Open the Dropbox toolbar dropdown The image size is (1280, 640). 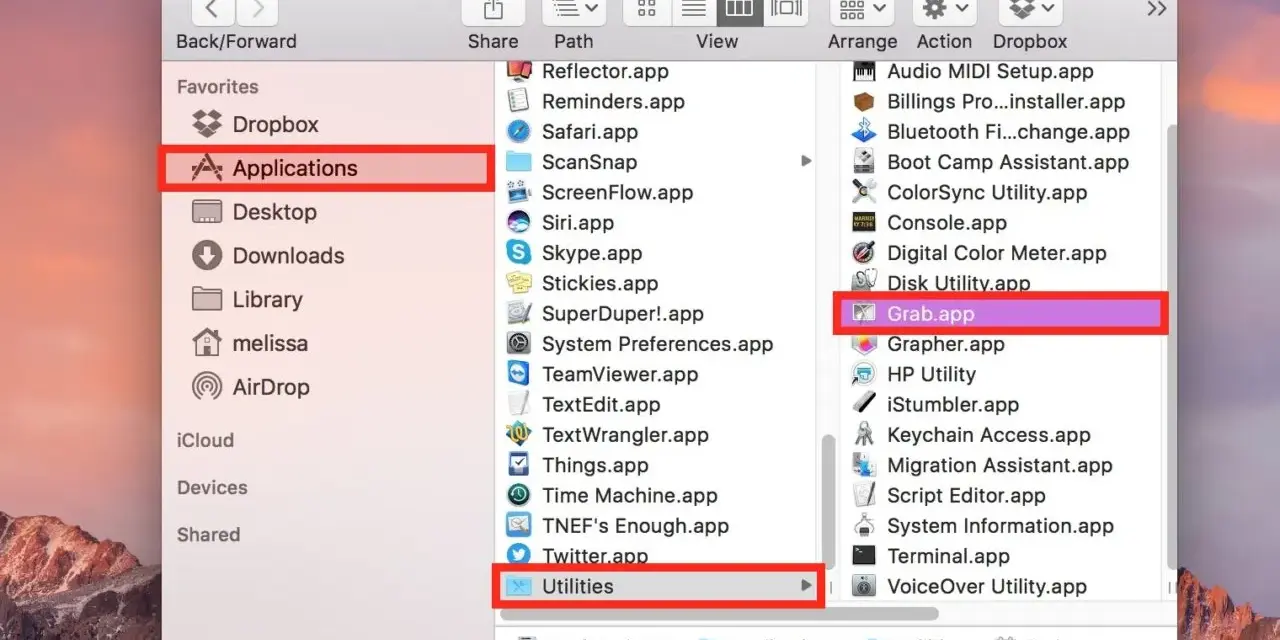pos(1030,10)
